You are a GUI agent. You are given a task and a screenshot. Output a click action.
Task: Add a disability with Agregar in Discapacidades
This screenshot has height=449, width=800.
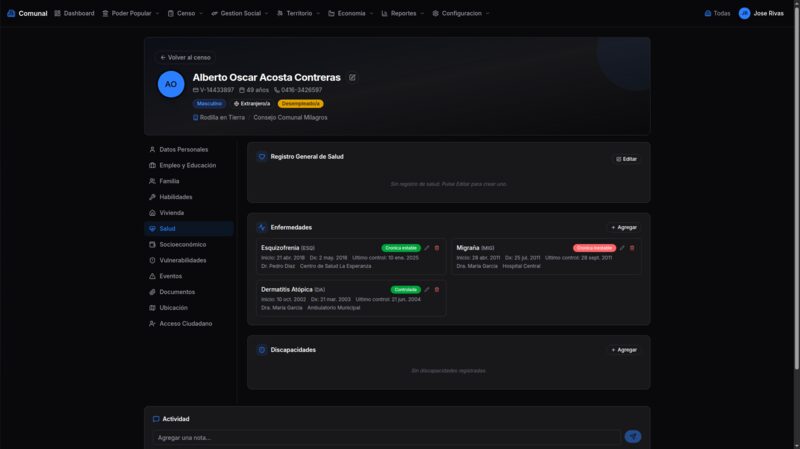[x=624, y=350]
